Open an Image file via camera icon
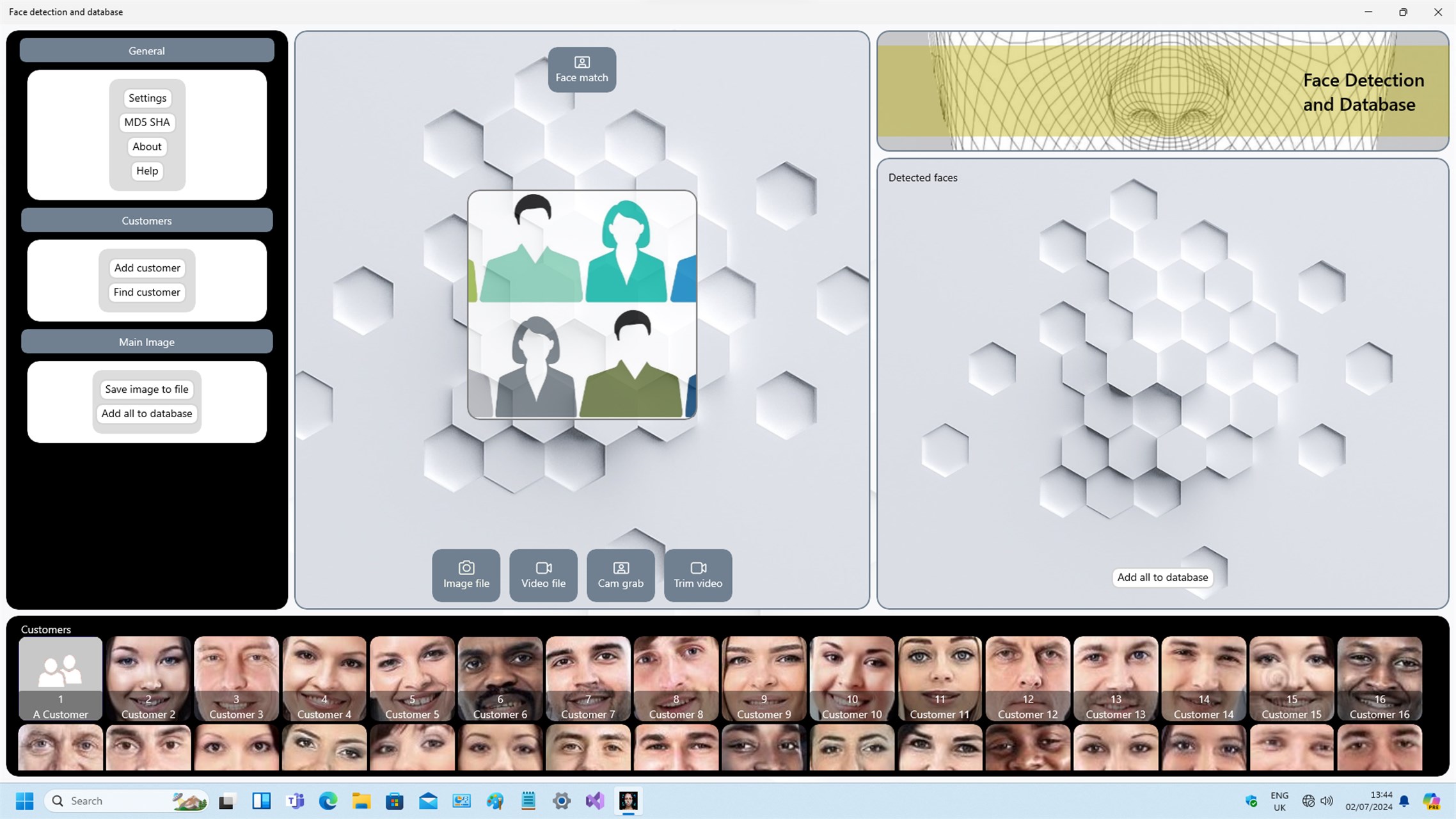1456x819 pixels. point(466,575)
